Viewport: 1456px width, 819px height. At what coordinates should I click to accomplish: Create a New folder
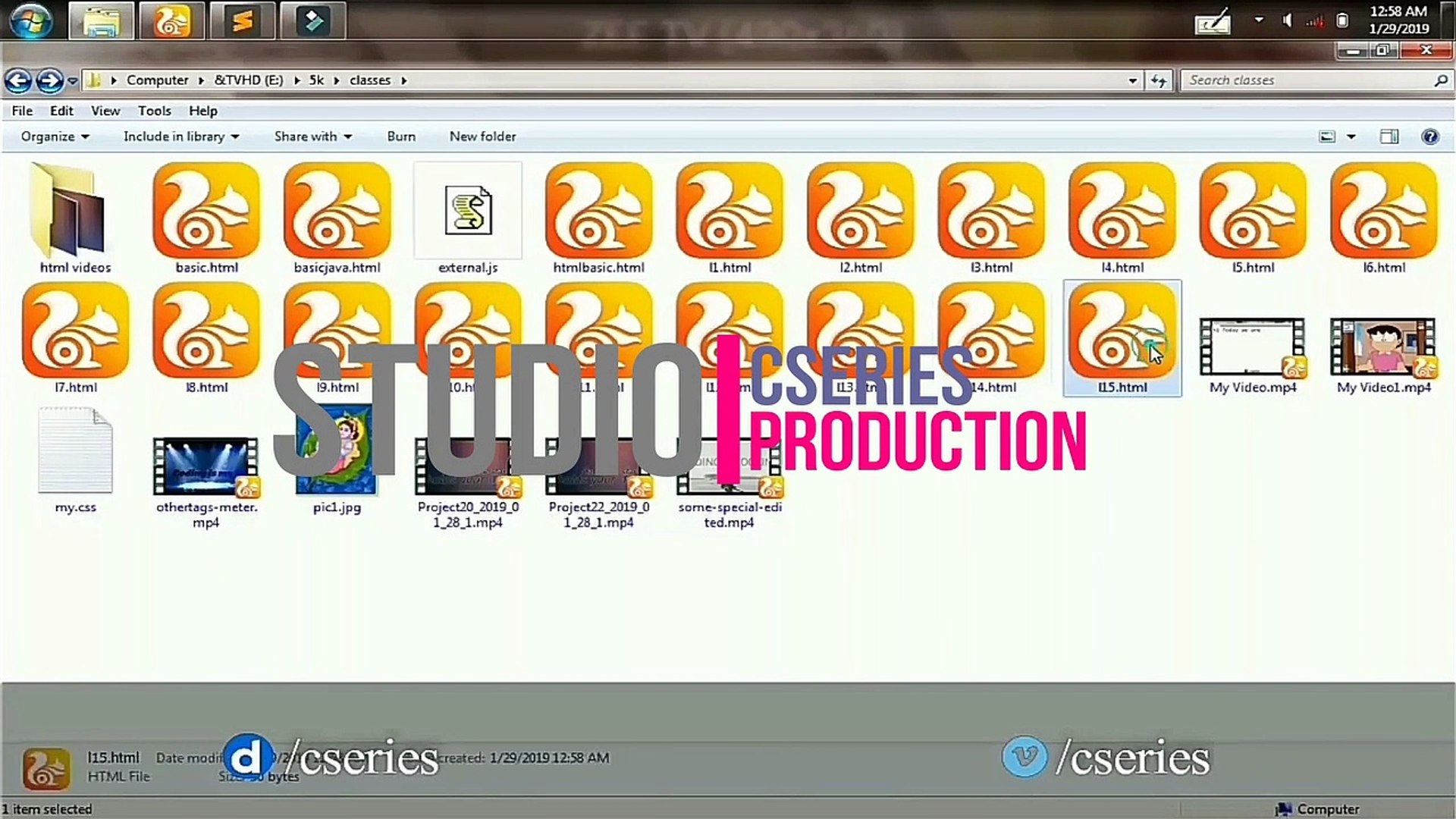pos(482,136)
